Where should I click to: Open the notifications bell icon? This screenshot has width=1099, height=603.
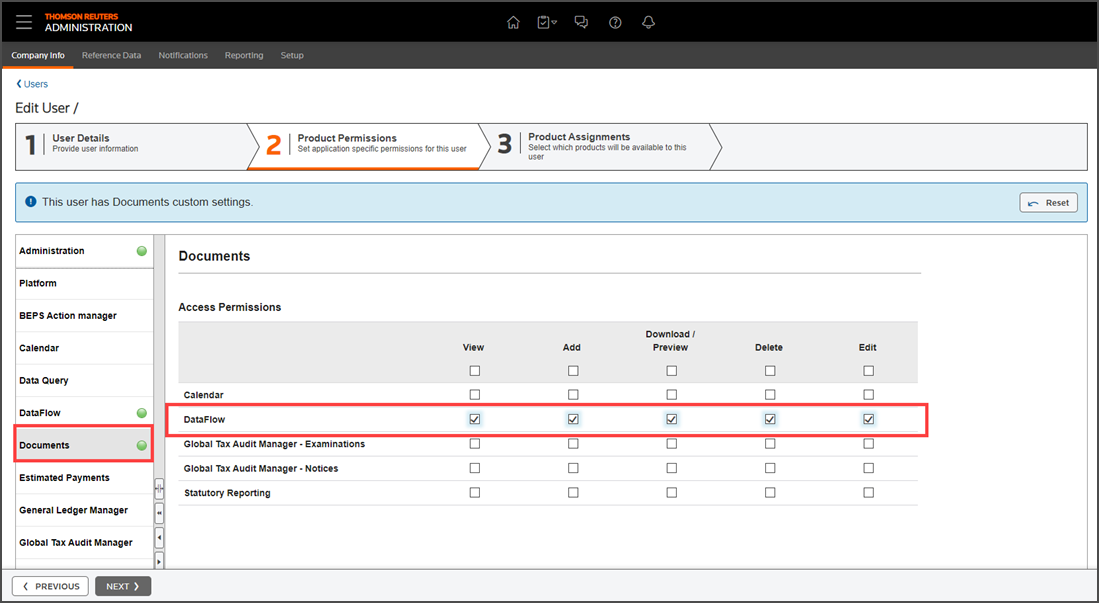(x=648, y=22)
